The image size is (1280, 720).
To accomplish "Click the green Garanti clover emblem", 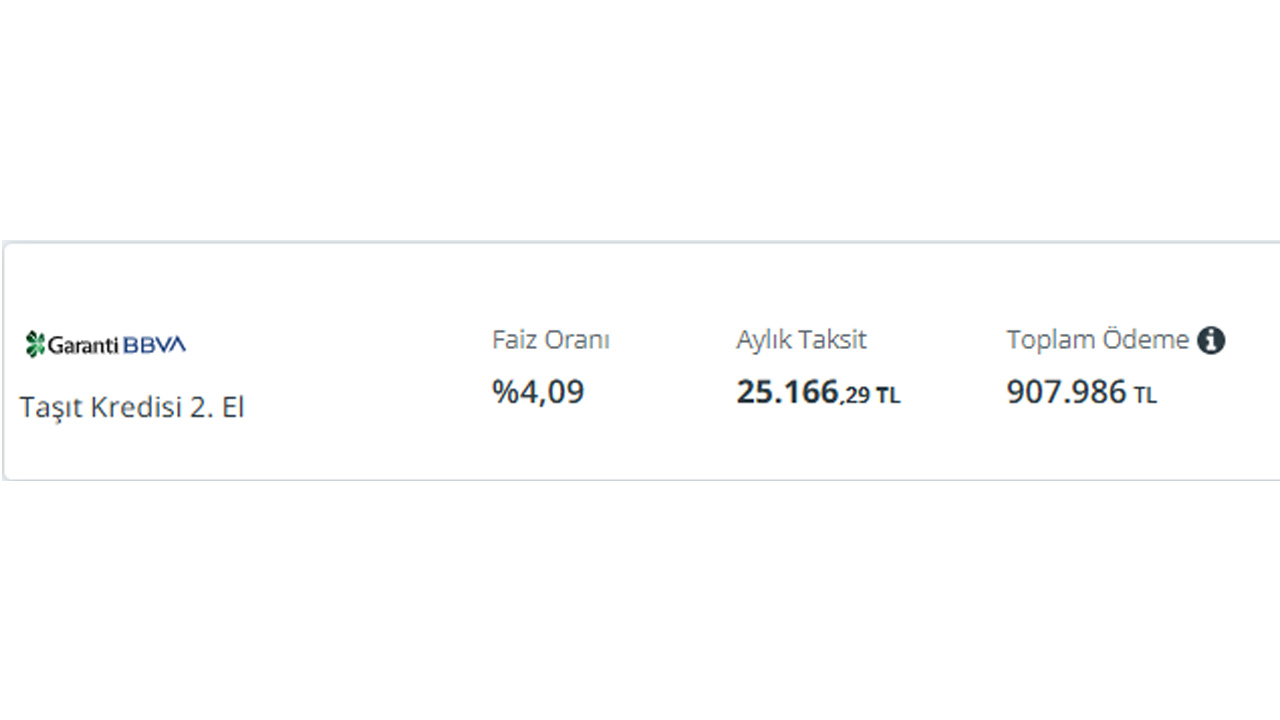I will click(36, 344).
